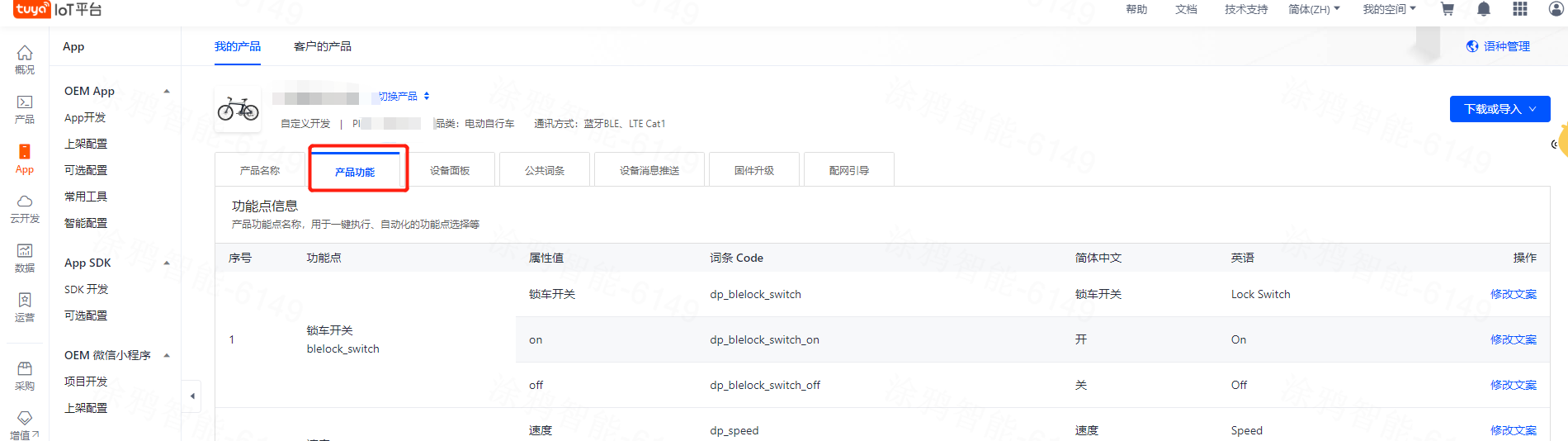Click the dp_blelock_switch_on code cell

(764, 339)
